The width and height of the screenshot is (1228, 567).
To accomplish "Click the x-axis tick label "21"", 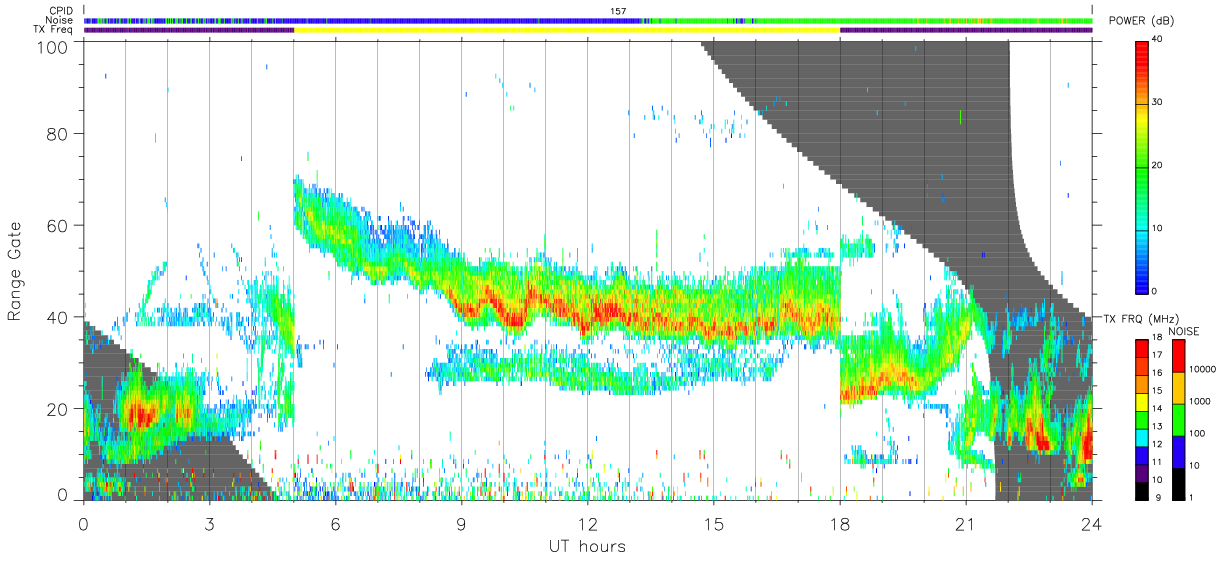I will coord(966,523).
